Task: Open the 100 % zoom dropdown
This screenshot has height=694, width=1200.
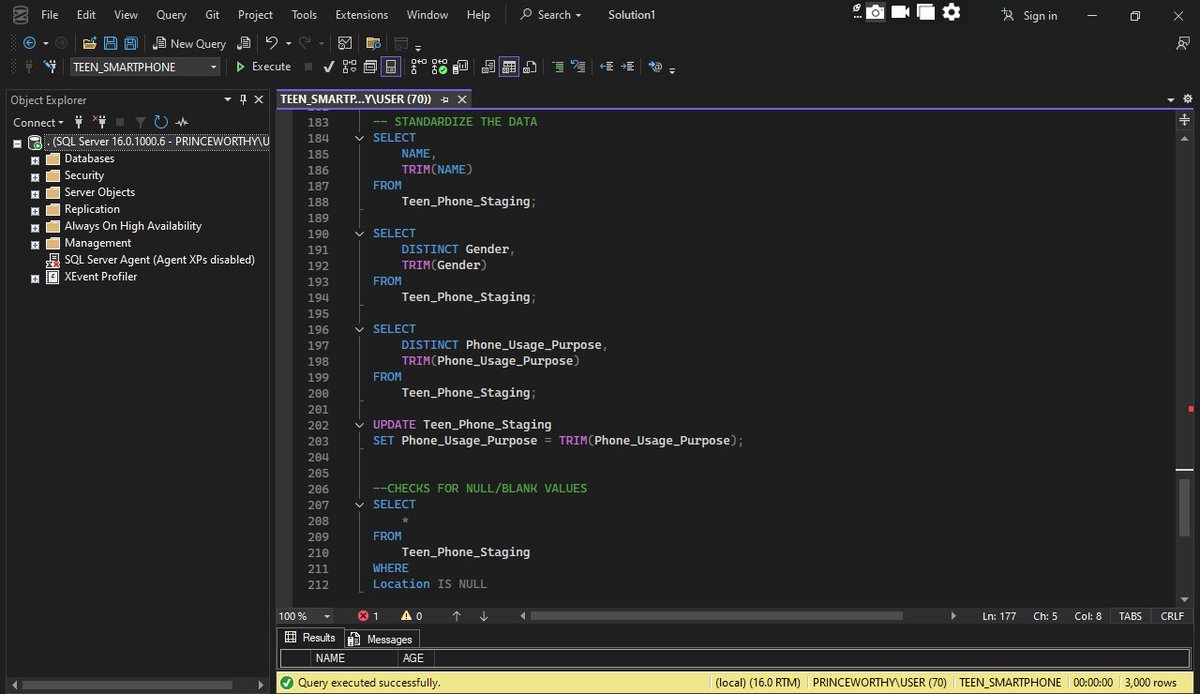Action: (327, 616)
